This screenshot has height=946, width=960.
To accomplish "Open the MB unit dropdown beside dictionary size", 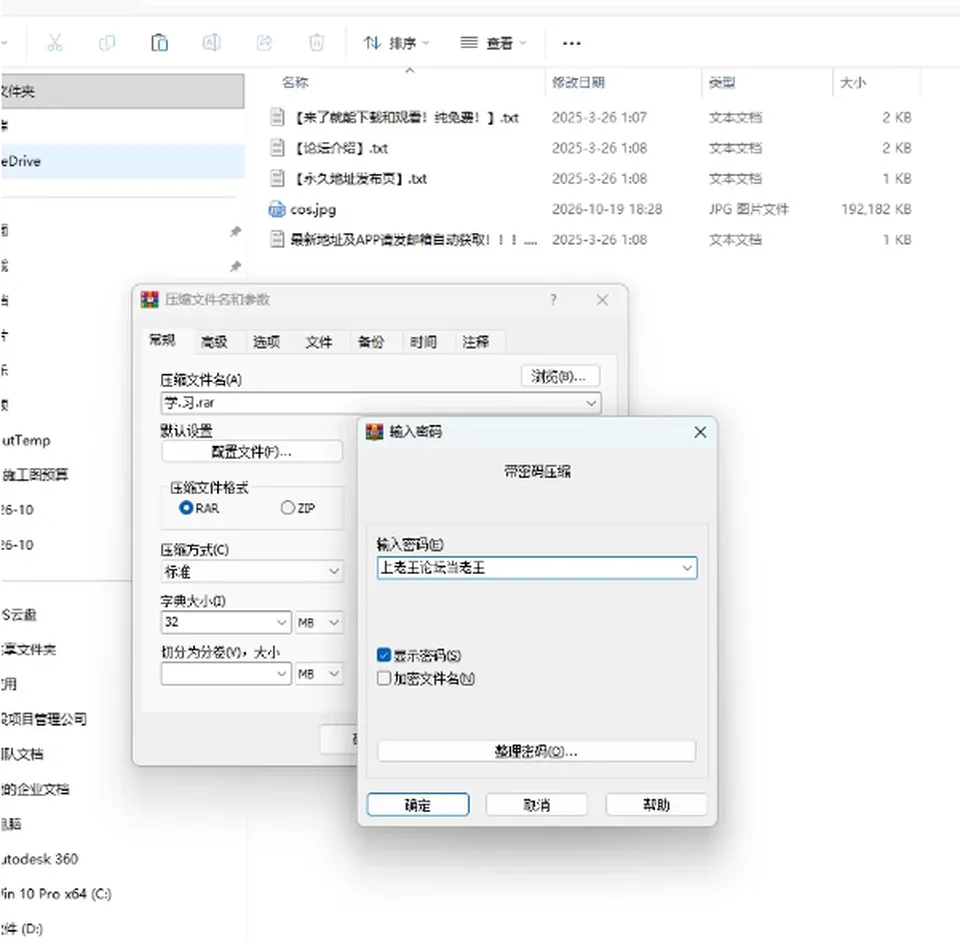I will coord(318,622).
